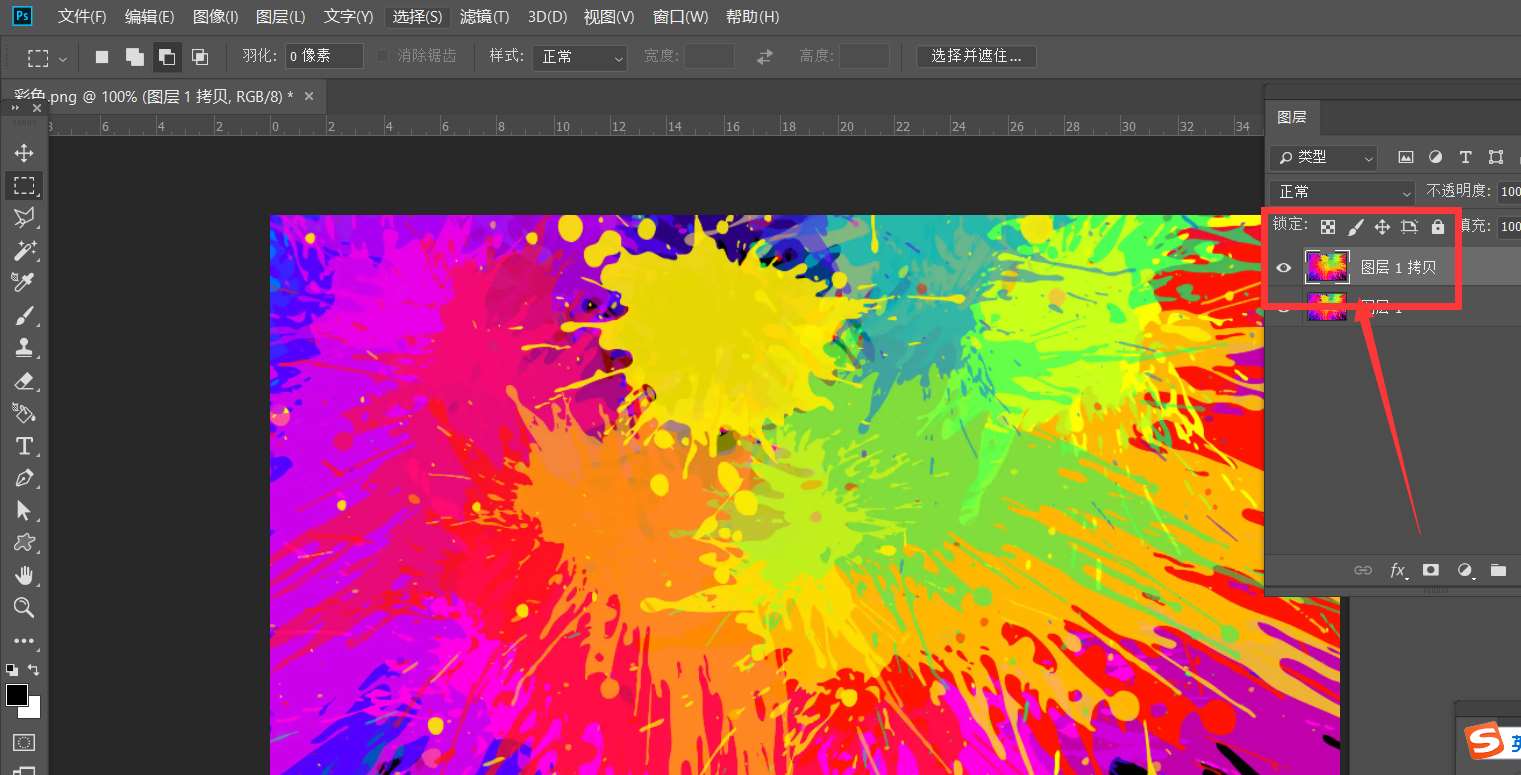Select the Move tool
Screen dimensions: 1521x775
(24, 153)
